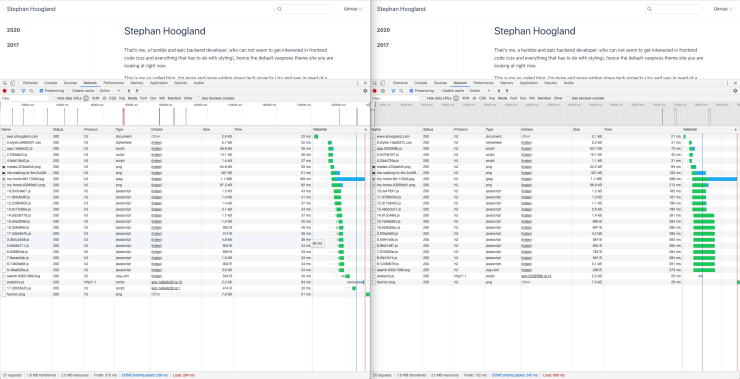The image size is (740, 379).
Task: Filter by Img in right DevTools
Action: point(492,98)
